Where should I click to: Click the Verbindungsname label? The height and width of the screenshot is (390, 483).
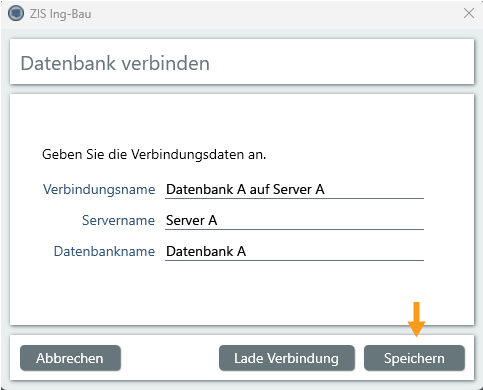click(99, 190)
